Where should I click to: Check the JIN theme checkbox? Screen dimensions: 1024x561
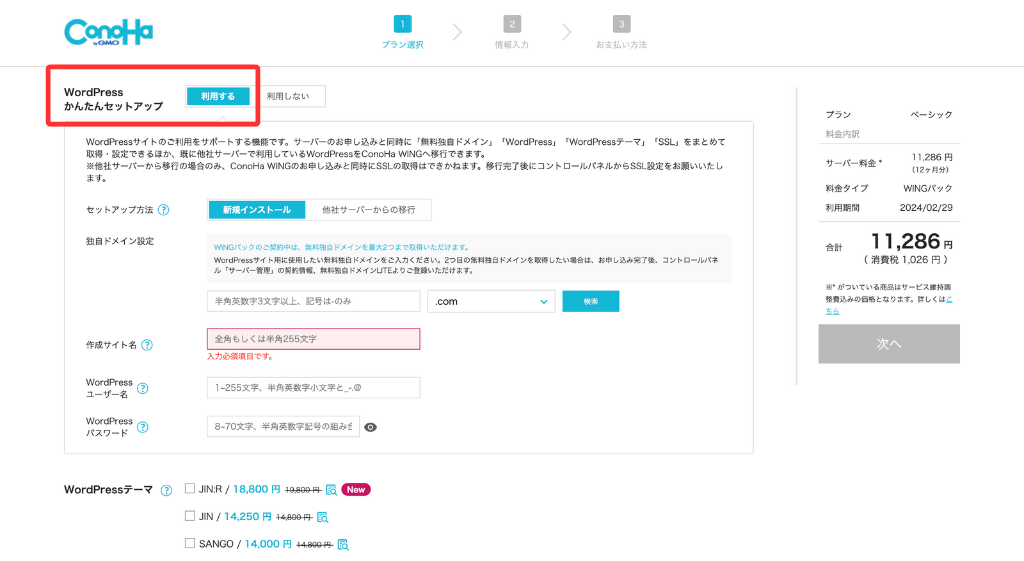pos(190,516)
